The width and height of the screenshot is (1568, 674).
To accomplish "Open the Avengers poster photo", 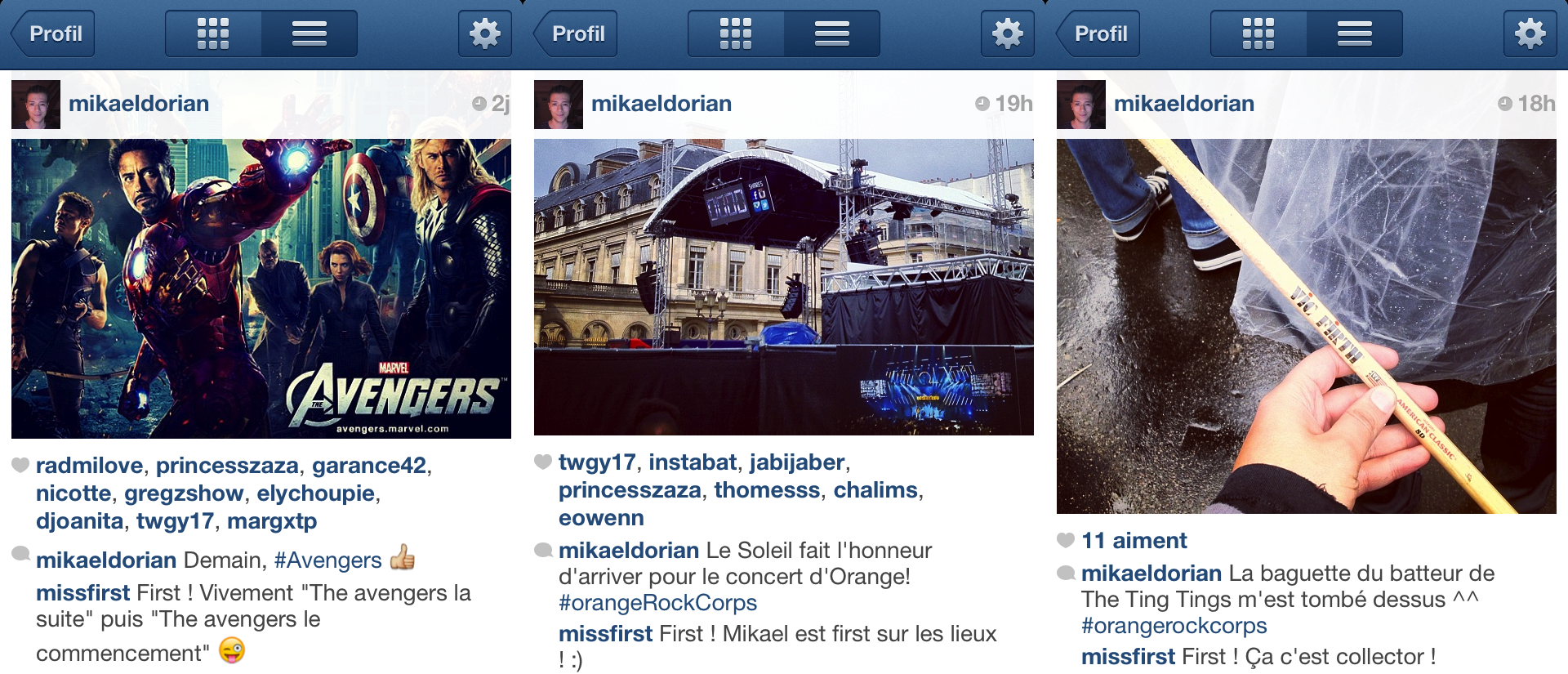I will [x=261, y=288].
